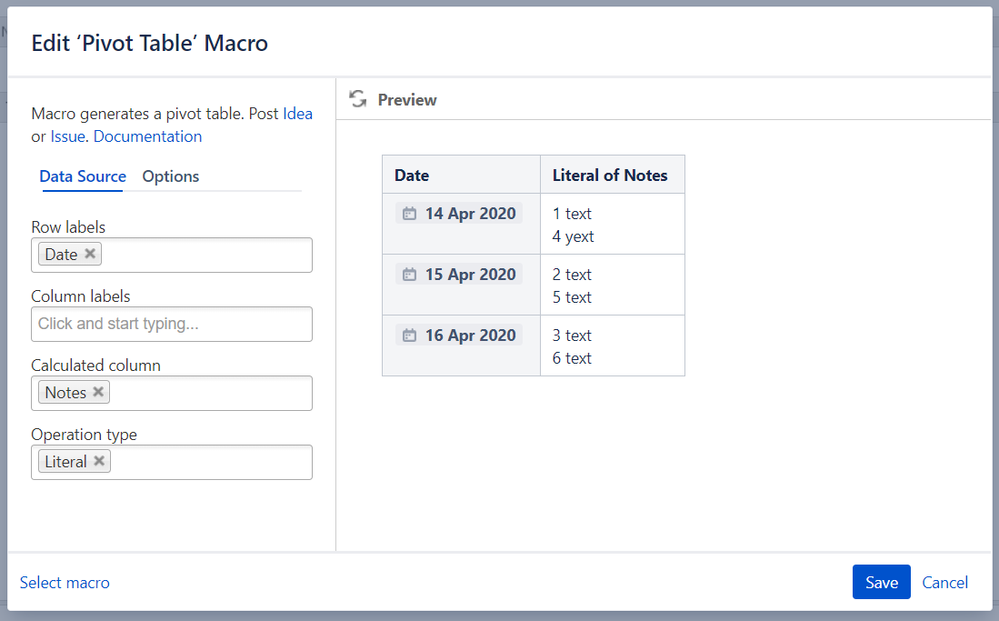Image resolution: width=999 pixels, height=621 pixels.
Task: Open the Documentation link
Action: click(x=148, y=136)
